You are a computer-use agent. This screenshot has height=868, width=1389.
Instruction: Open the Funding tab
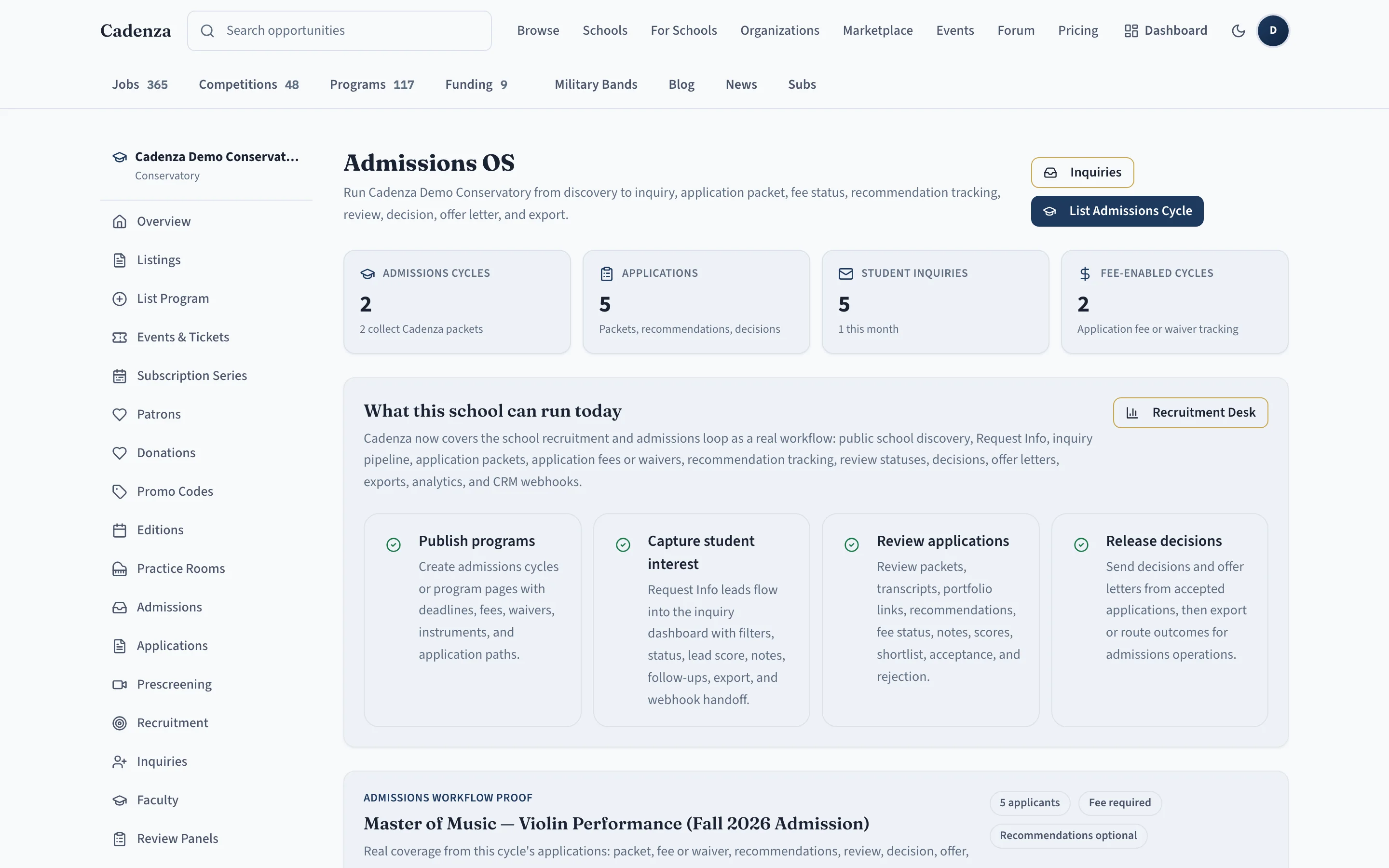[x=477, y=84]
